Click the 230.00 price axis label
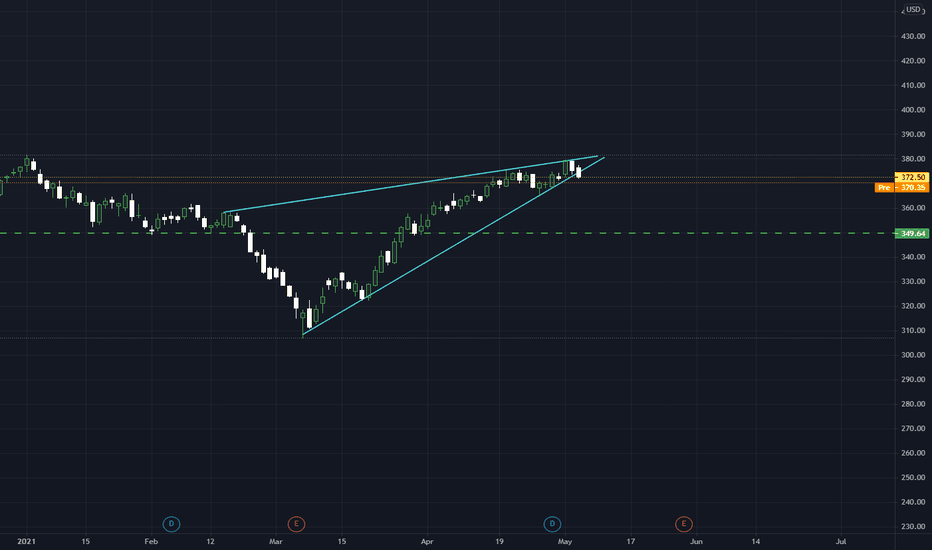Image resolution: width=932 pixels, height=550 pixels. [x=913, y=526]
